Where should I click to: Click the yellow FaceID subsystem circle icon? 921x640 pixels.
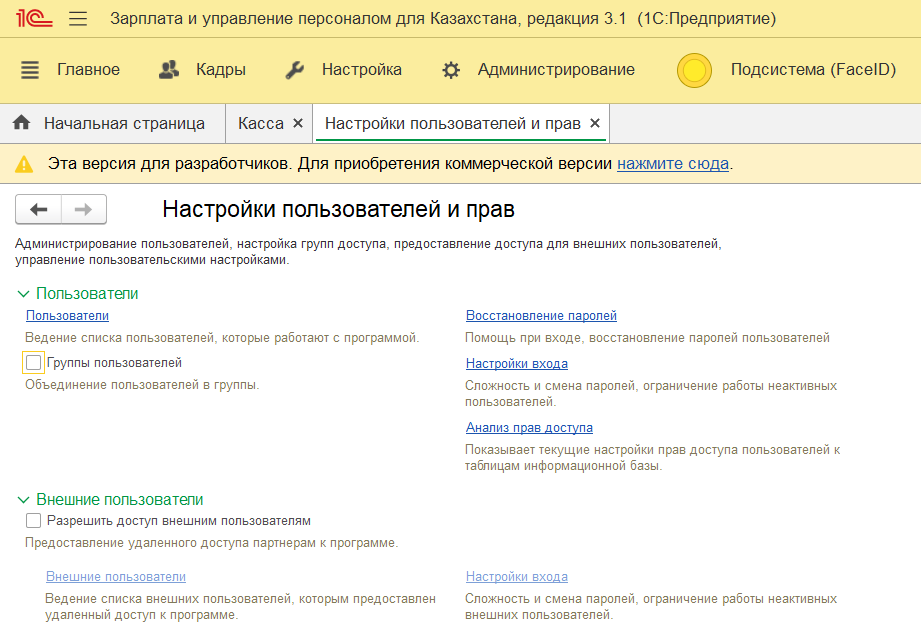tap(694, 70)
